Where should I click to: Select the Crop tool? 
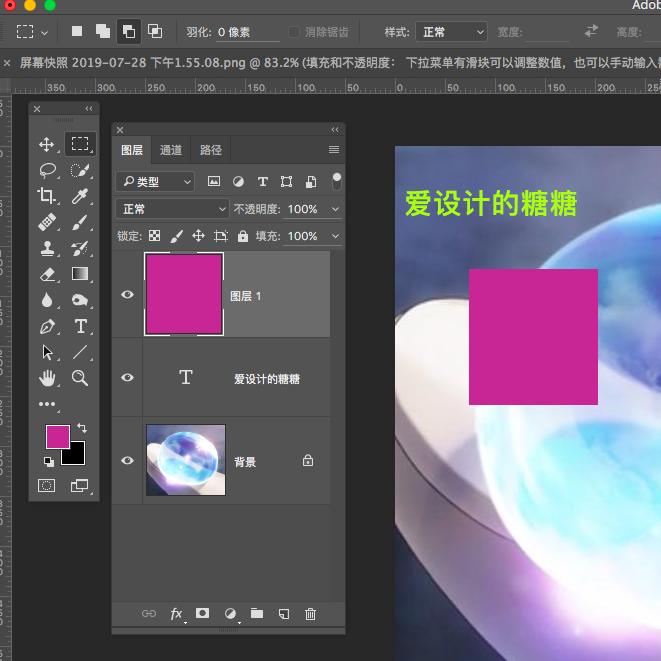pos(47,196)
